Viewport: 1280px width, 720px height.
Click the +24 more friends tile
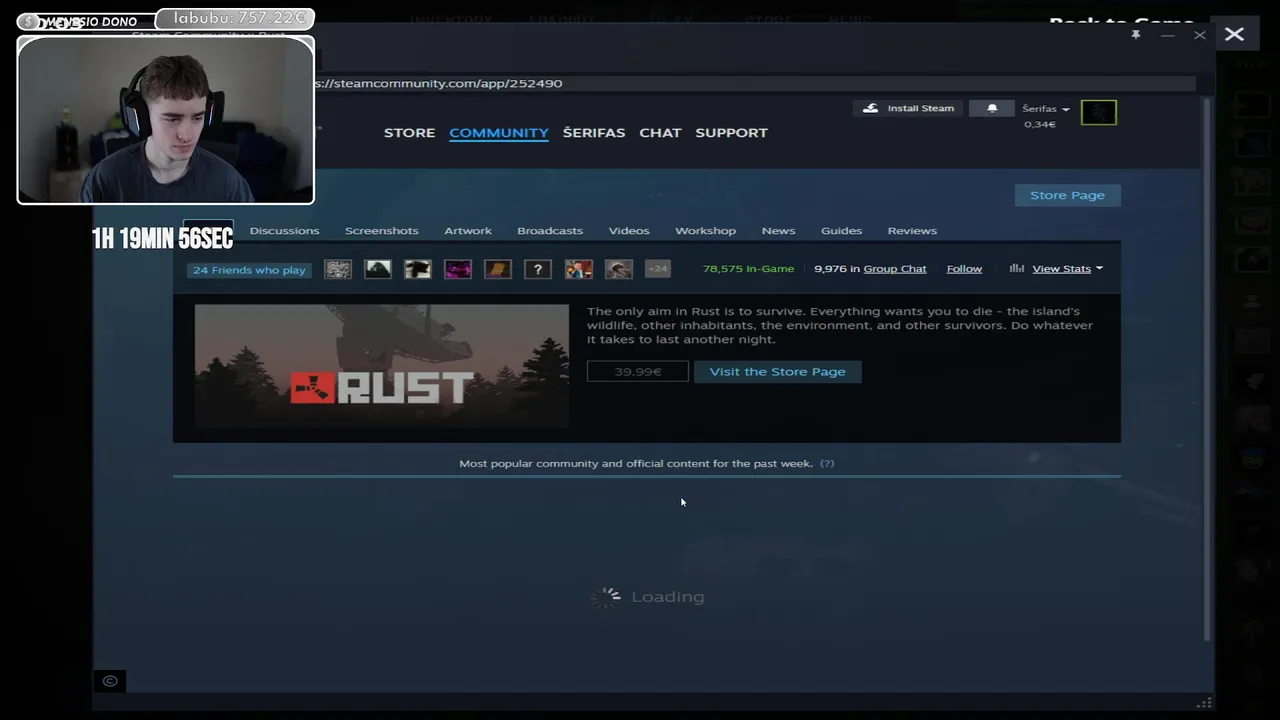[x=657, y=269]
